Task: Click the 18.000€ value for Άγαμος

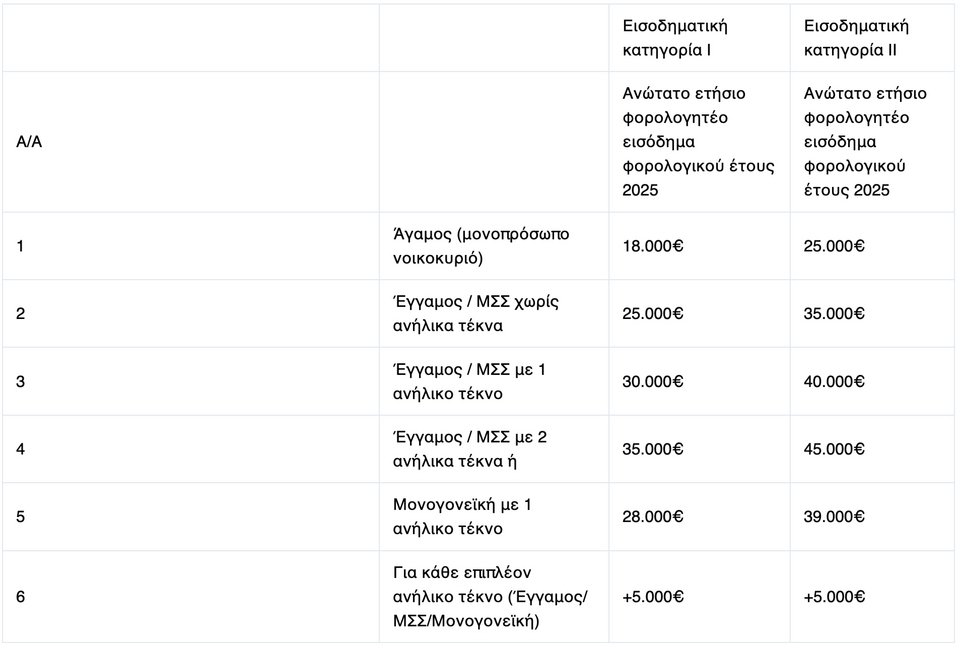Action: pyautogui.click(x=653, y=246)
